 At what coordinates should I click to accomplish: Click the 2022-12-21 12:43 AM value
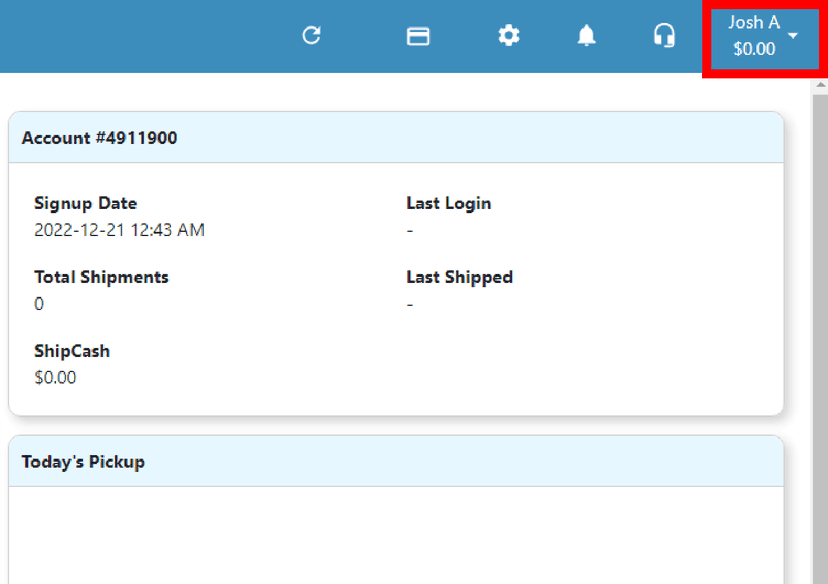pyautogui.click(x=119, y=230)
